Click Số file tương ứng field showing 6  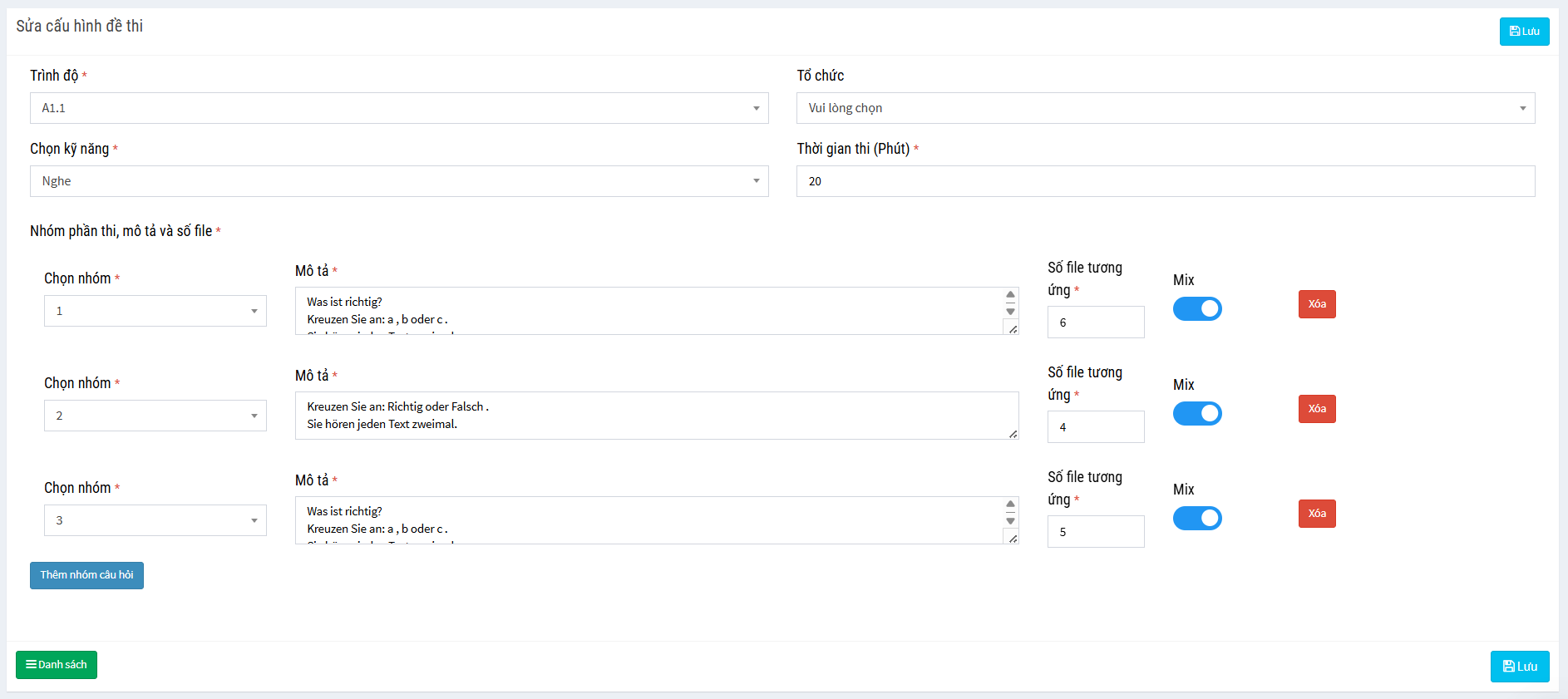click(1095, 322)
